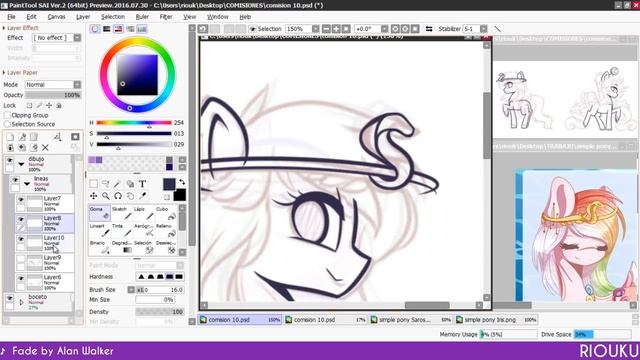Show Layer9 by clicking its visibility box
The image size is (640, 360).
[21, 259]
